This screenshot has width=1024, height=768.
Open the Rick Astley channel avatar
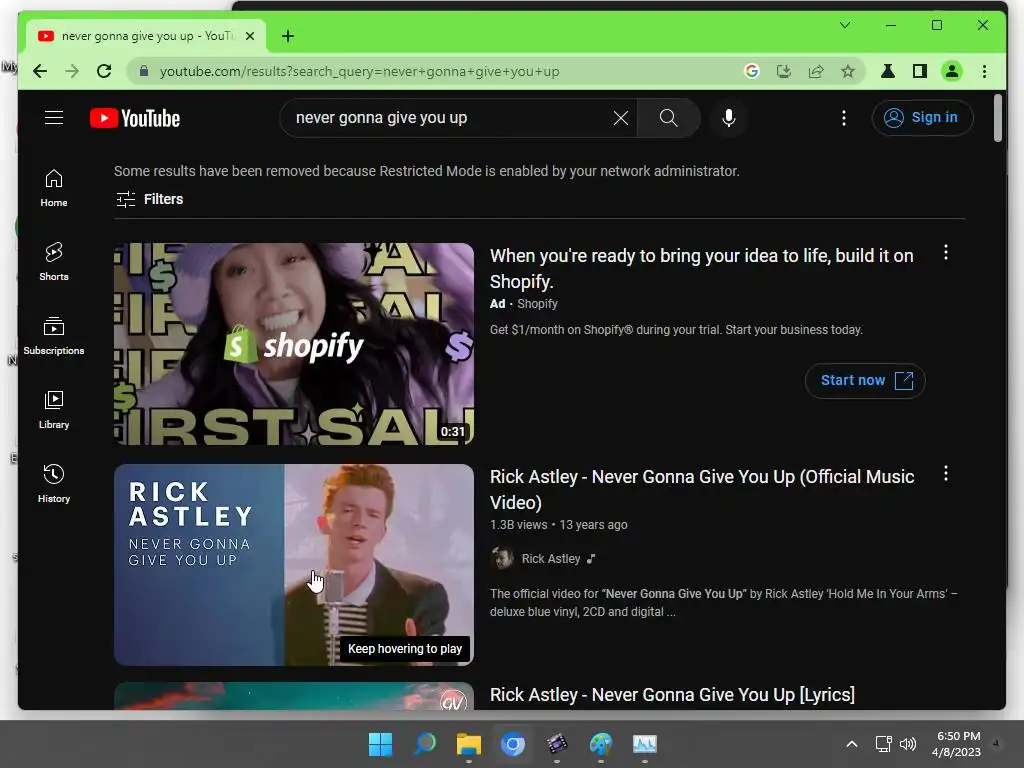pyautogui.click(x=502, y=558)
